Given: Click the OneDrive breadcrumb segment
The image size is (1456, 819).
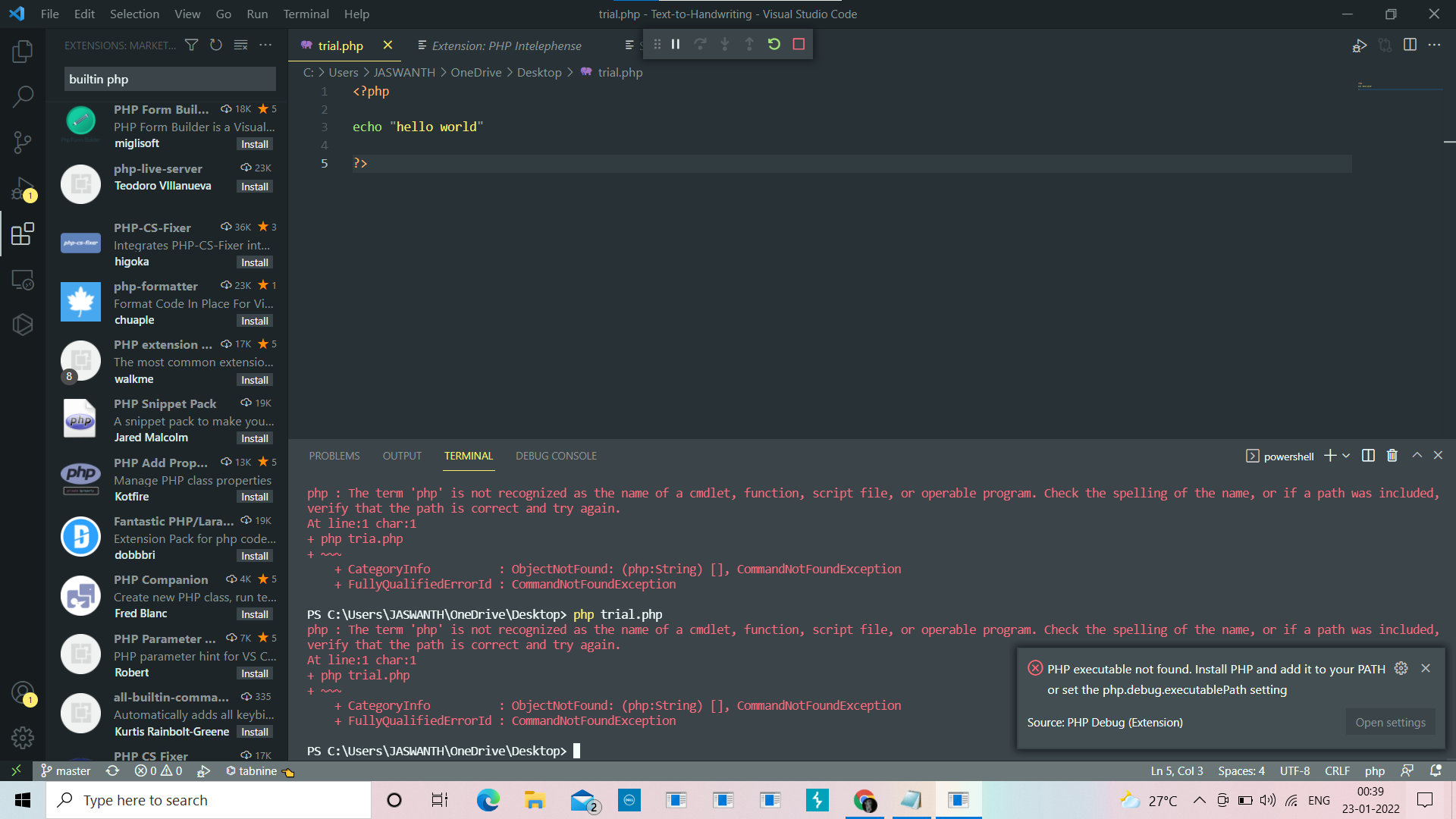Looking at the screenshot, I should coord(475,72).
